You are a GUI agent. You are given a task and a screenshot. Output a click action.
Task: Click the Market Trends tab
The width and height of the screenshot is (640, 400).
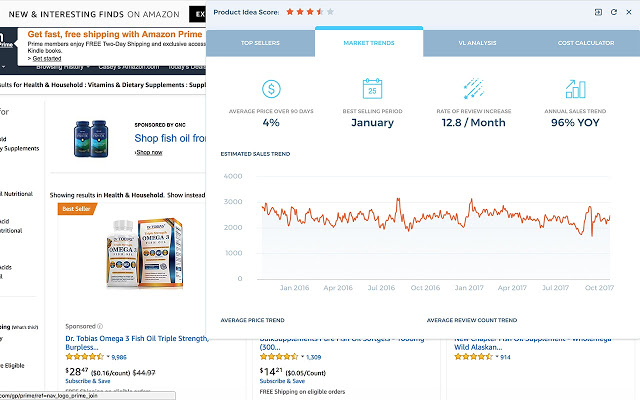click(x=369, y=42)
